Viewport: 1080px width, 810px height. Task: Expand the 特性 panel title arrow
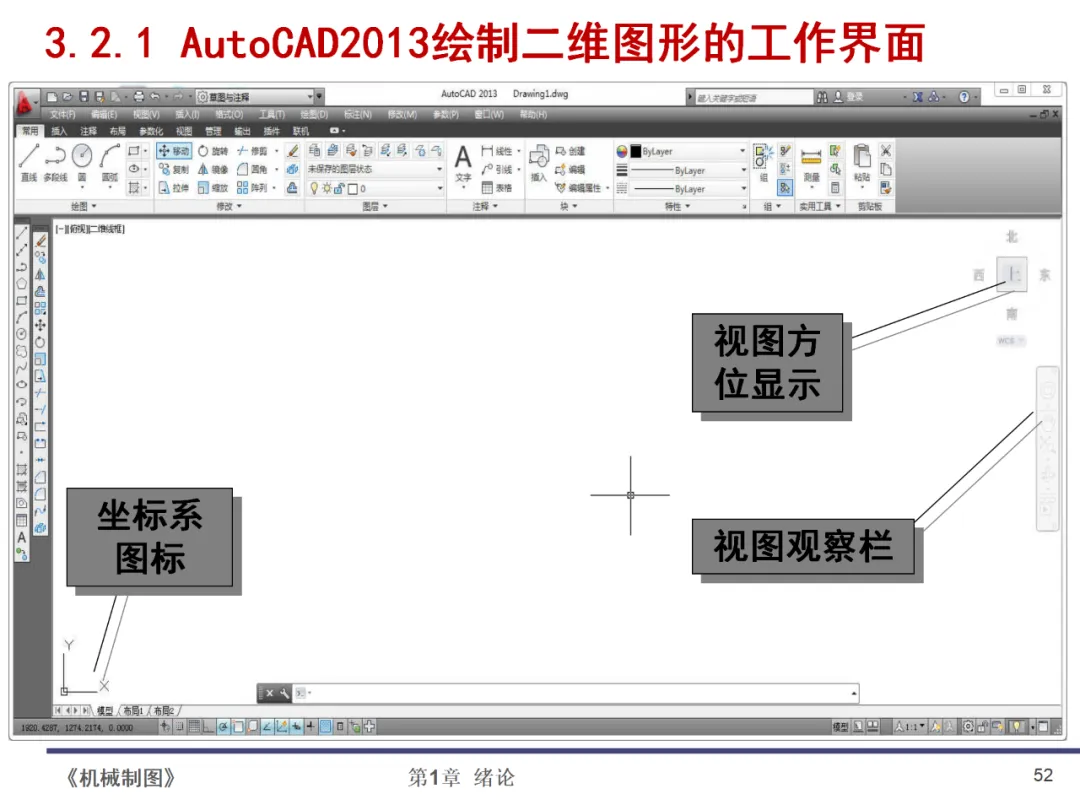pyautogui.click(x=687, y=206)
